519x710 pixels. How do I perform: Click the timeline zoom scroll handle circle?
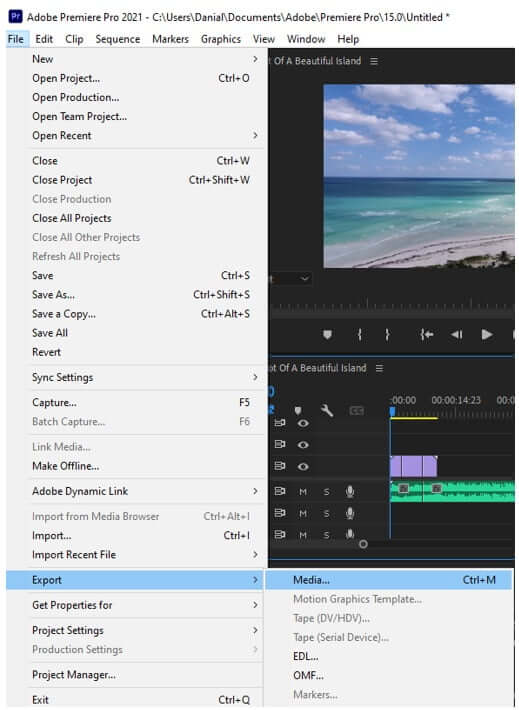click(363, 544)
